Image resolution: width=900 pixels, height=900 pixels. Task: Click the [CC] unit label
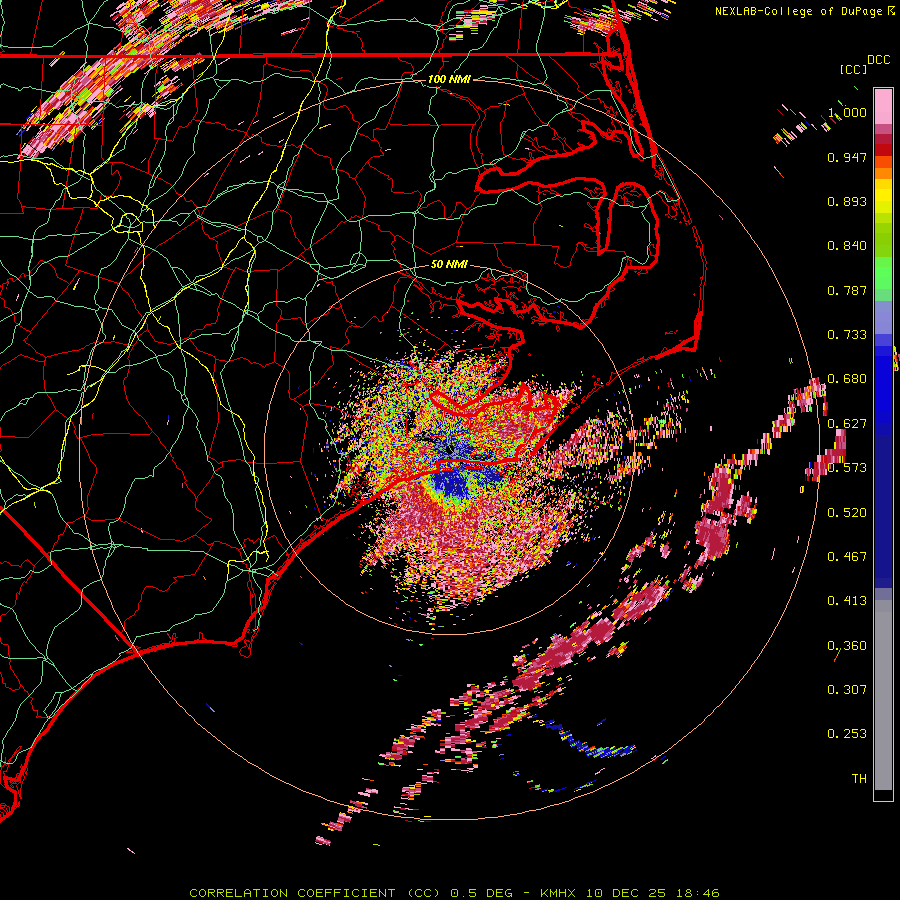[853, 69]
